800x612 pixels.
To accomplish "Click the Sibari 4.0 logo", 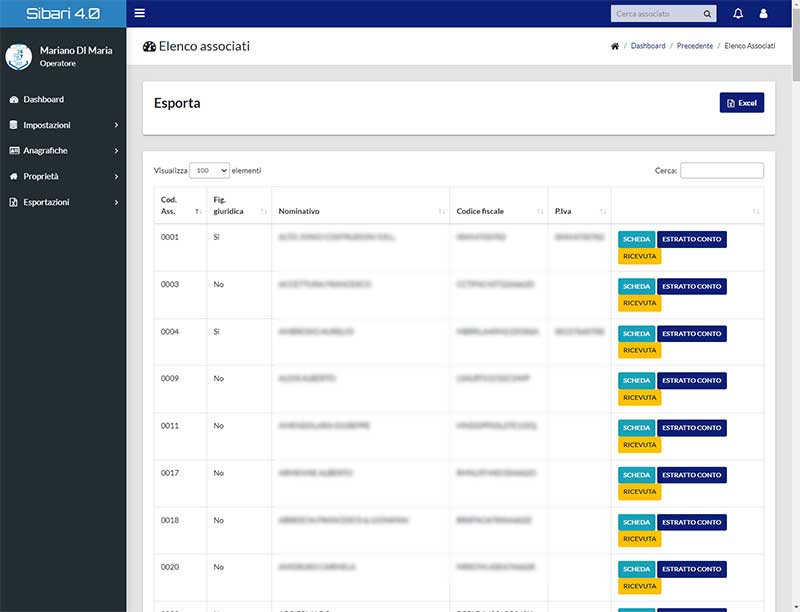I will click(63, 13).
